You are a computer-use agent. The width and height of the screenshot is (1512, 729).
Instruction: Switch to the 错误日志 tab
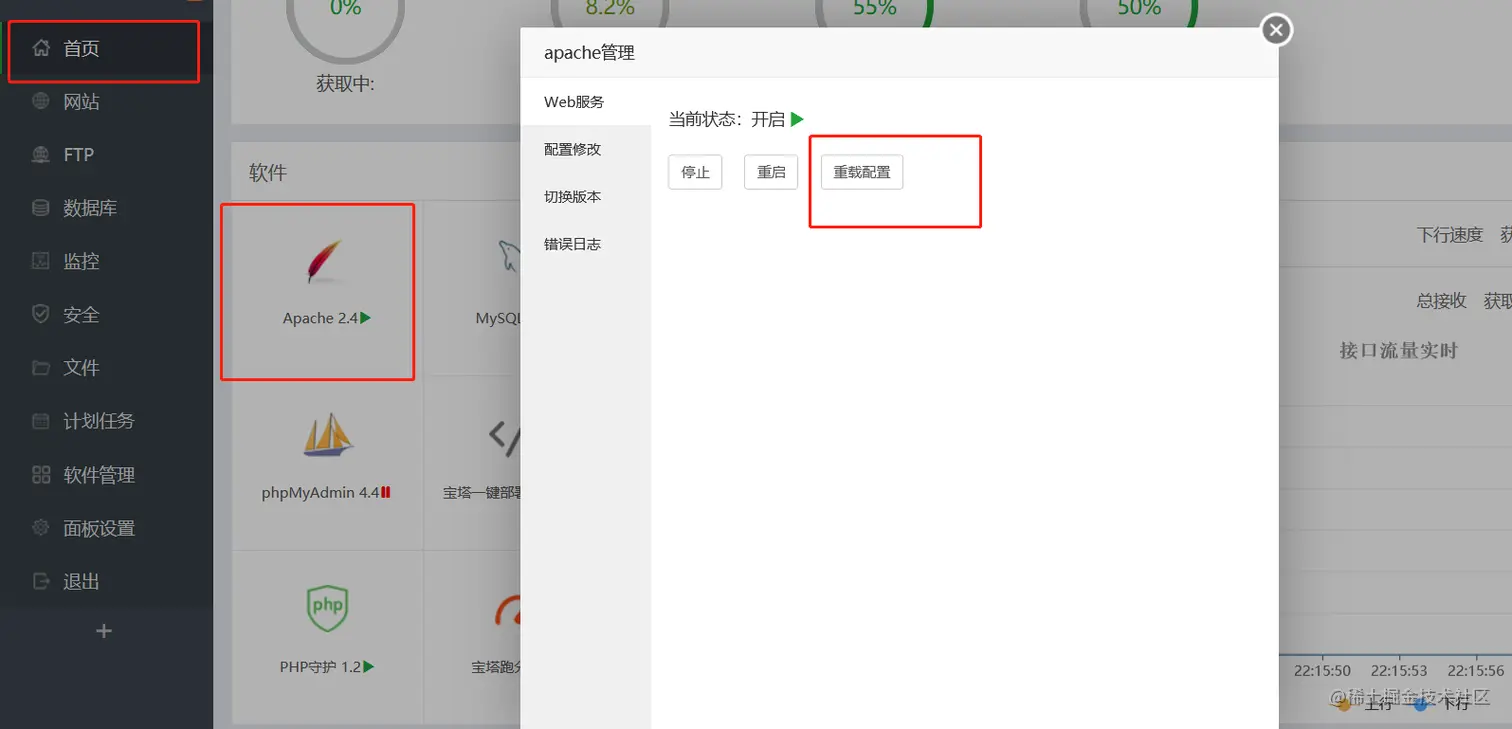tap(586, 244)
